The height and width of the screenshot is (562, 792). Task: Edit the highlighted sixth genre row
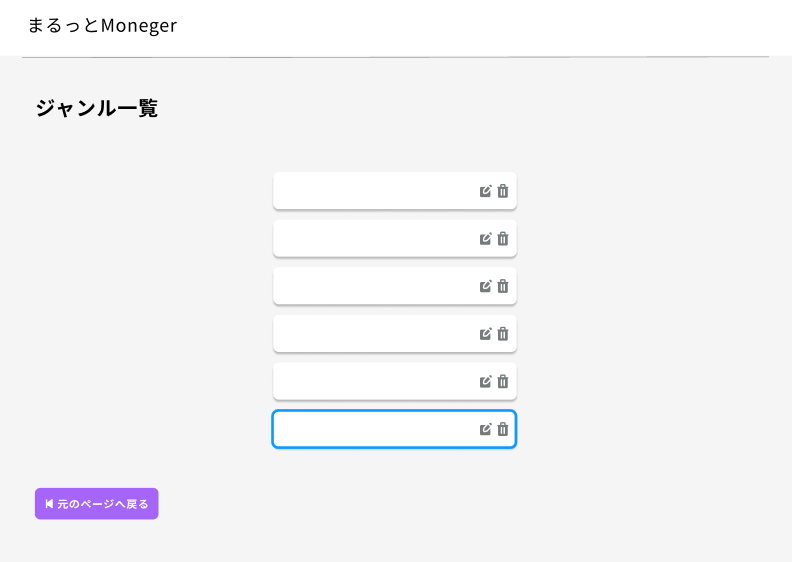(x=485, y=429)
